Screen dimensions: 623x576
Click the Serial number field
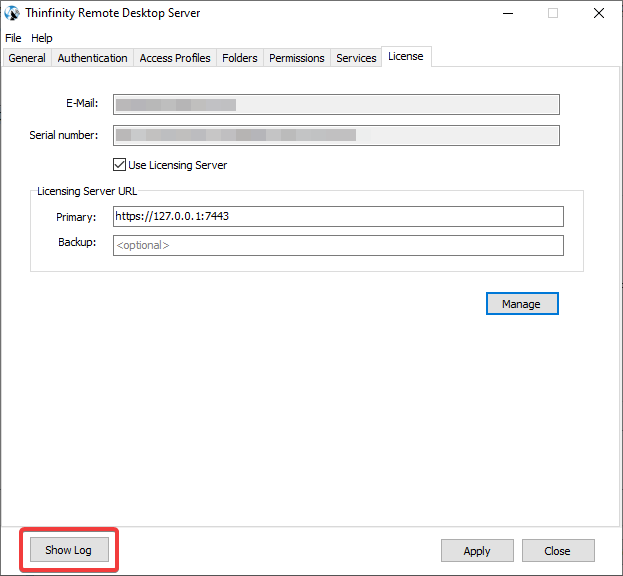pyautogui.click(x=336, y=135)
